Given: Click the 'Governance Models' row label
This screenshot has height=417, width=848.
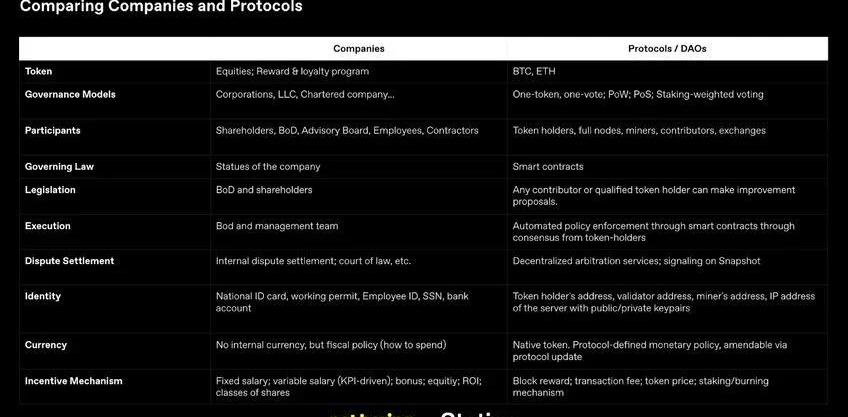Looking at the screenshot, I should pos(70,95).
